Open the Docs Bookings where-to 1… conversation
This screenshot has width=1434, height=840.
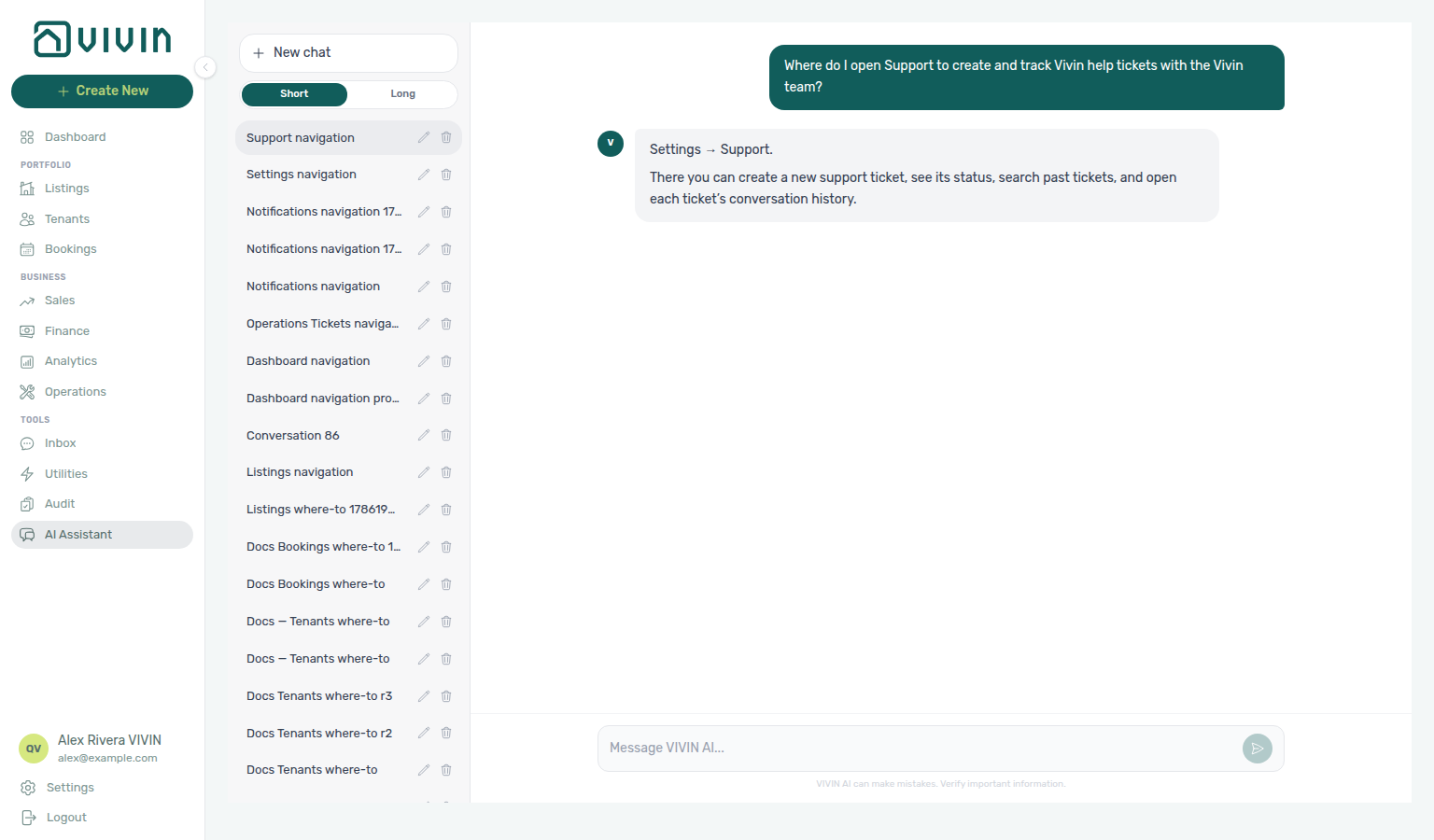coord(325,547)
